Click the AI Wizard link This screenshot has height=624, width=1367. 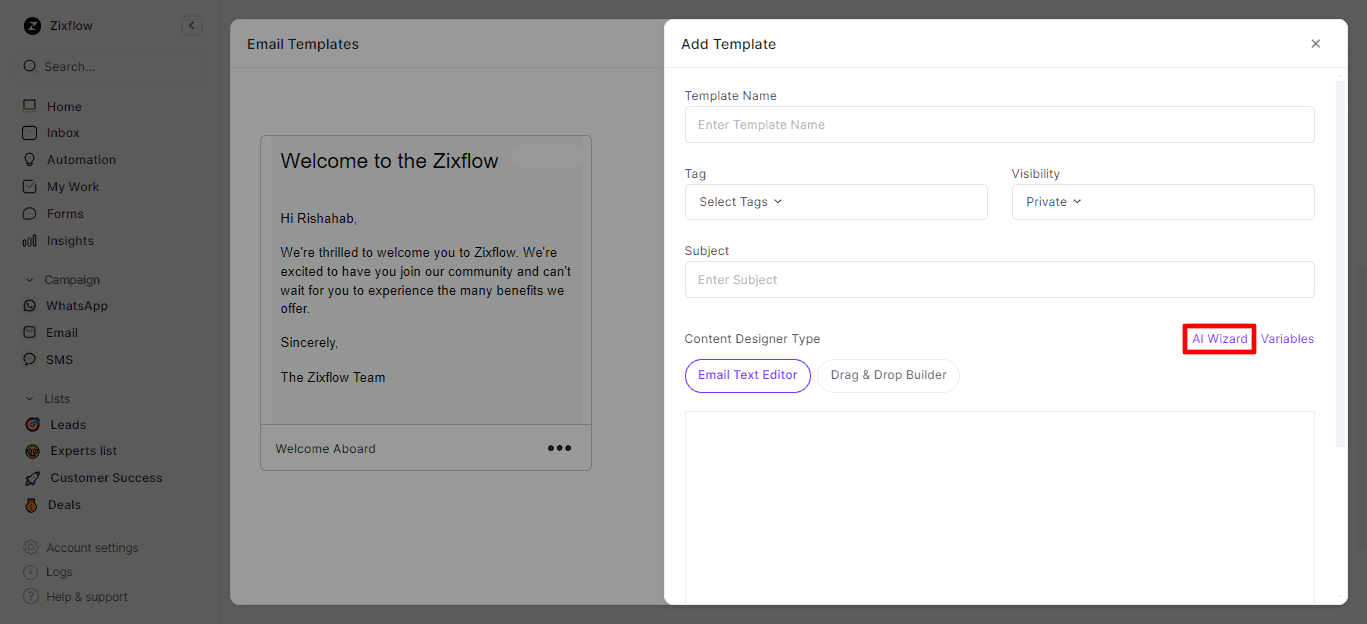pyautogui.click(x=1219, y=339)
